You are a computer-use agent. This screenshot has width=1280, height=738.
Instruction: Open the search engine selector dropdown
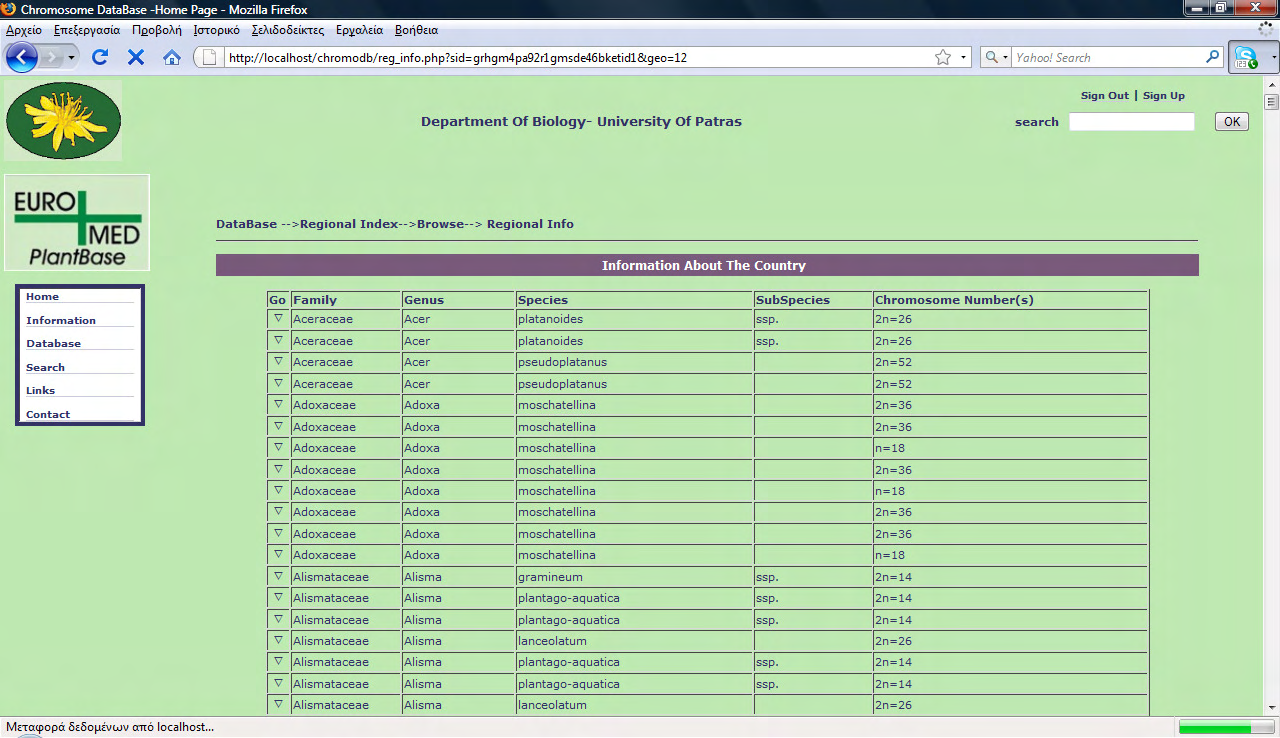[x=996, y=57]
